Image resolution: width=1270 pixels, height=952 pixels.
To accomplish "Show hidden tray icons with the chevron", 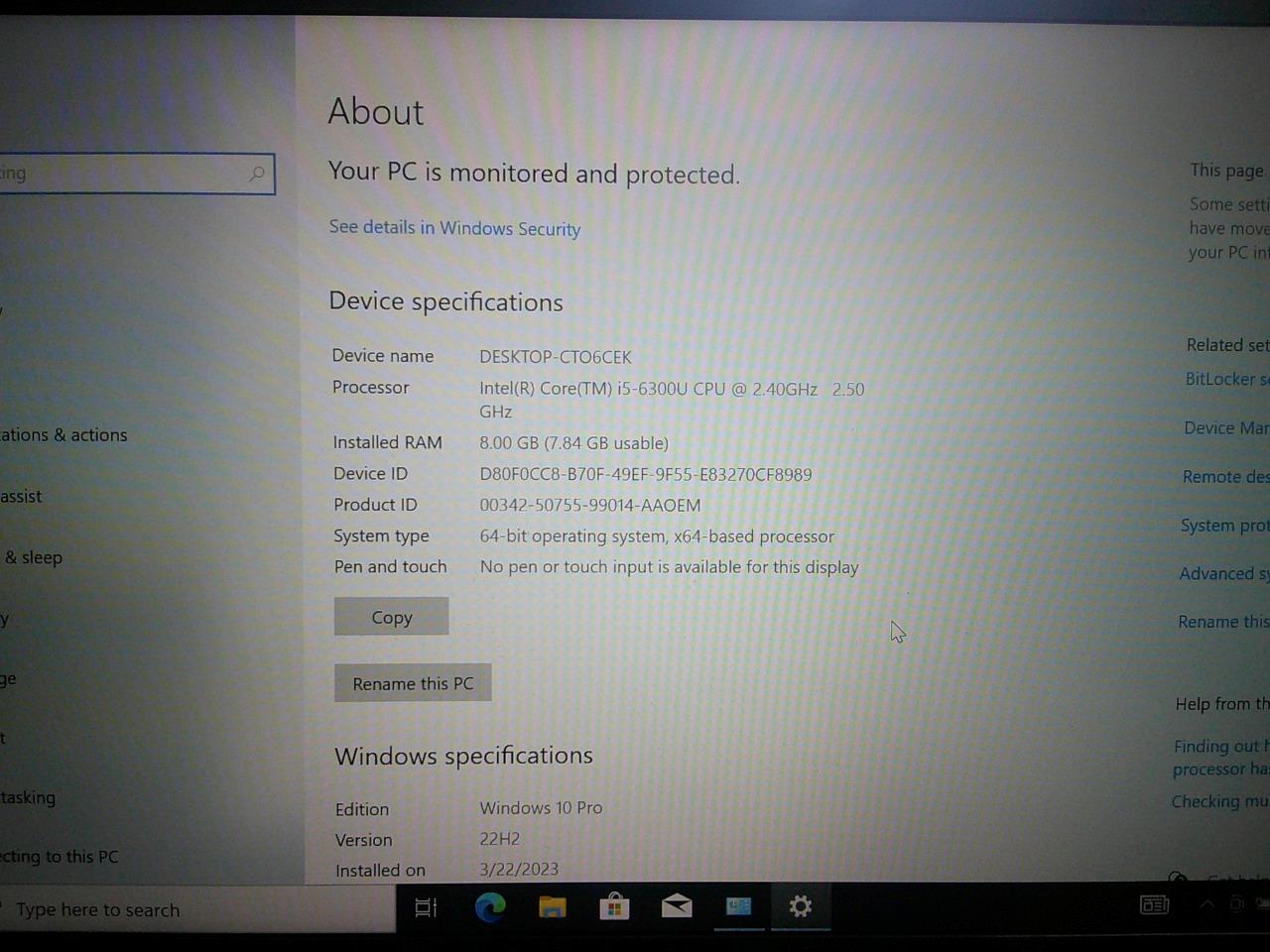I will coord(1206,904).
